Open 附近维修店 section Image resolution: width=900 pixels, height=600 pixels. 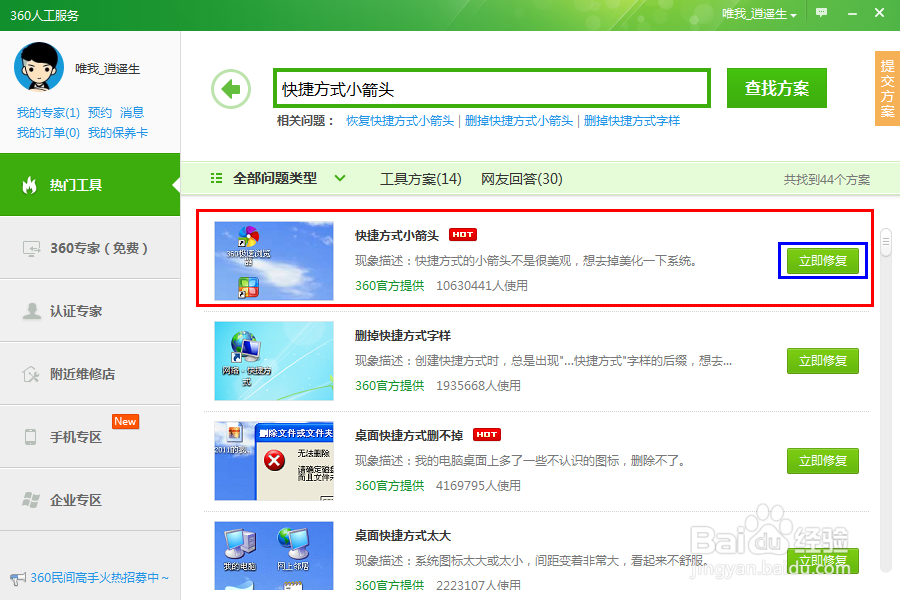coord(90,374)
